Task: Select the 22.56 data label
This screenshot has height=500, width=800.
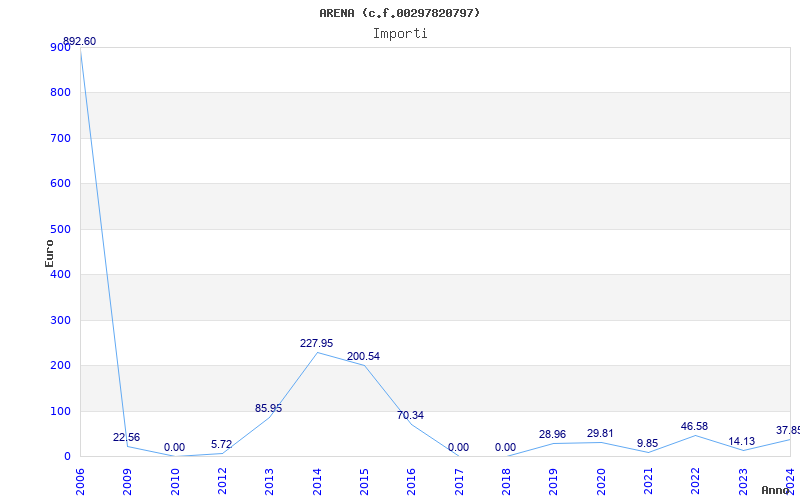Action: [127, 437]
